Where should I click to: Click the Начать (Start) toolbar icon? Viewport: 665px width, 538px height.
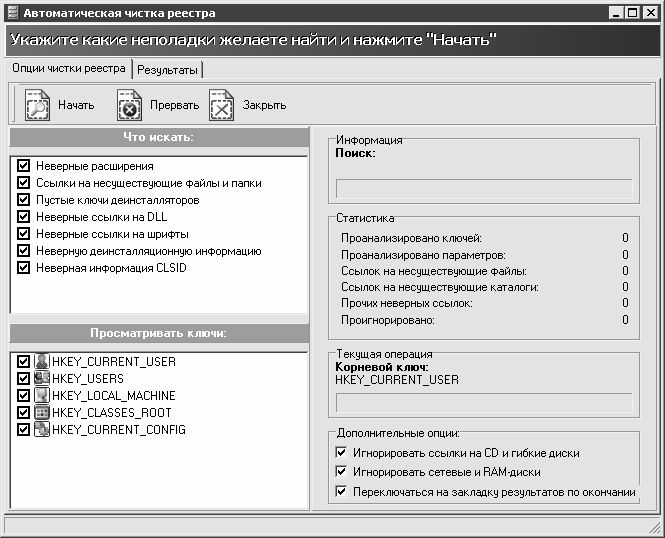pyautogui.click(x=37, y=105)
